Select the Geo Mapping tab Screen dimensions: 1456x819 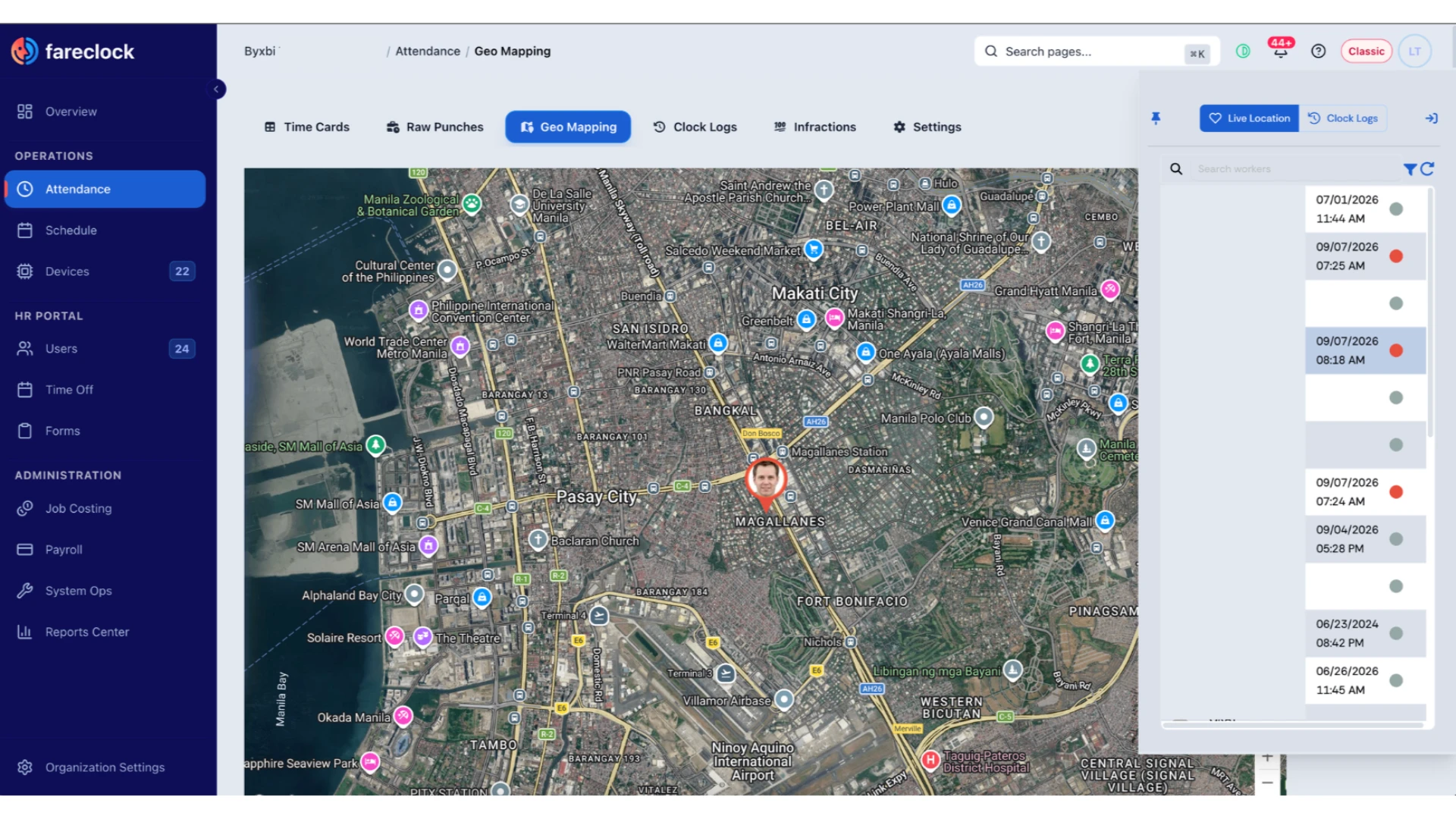point(568,127)
